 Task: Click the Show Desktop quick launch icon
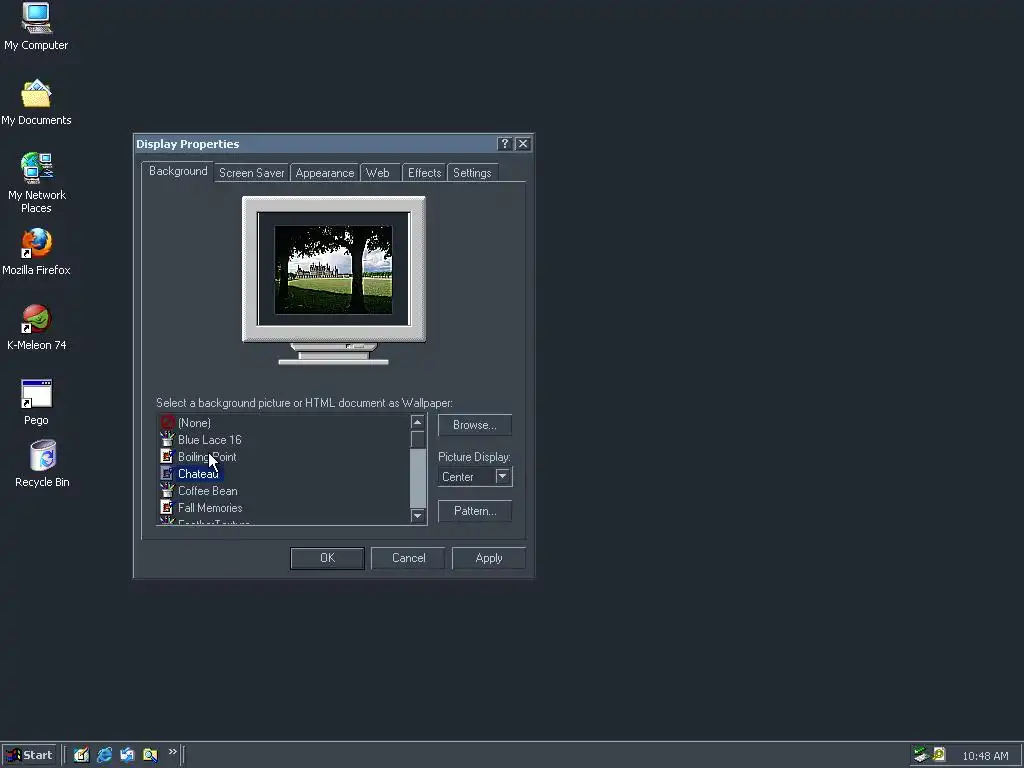point(81,755)
